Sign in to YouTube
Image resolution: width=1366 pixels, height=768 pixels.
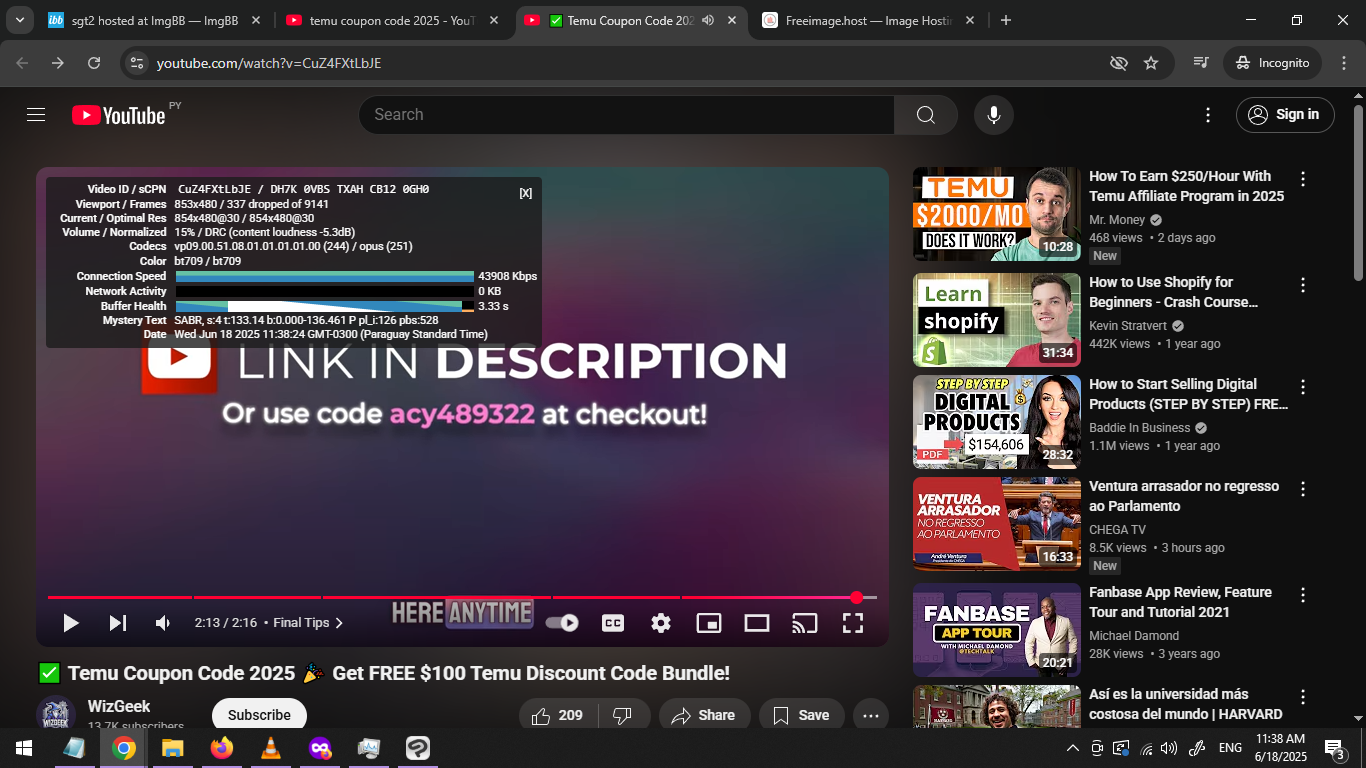pos(1285,115)
